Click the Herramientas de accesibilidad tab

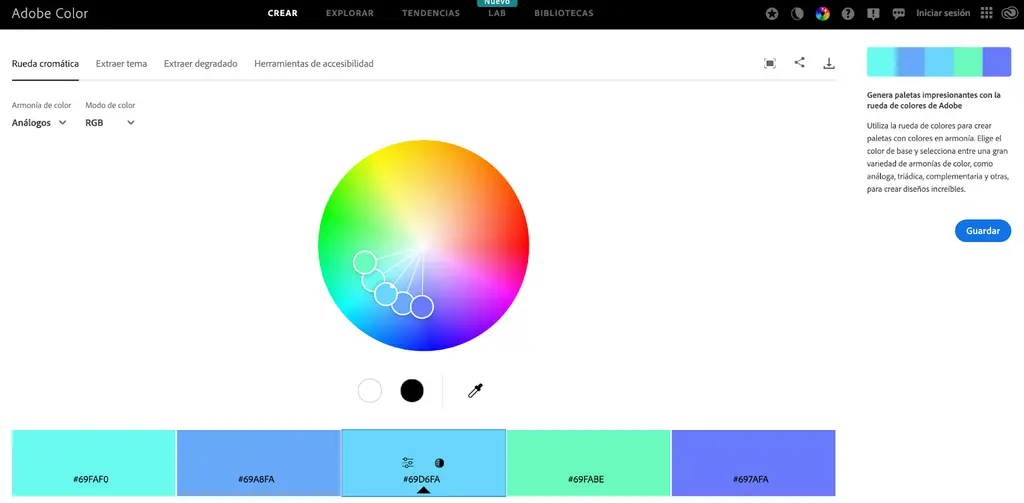(313, 63)
